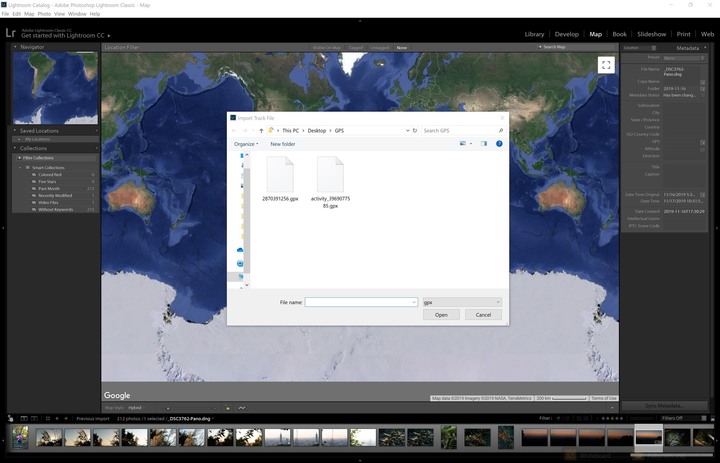Click the Lr logo identity plate
The height and width of the screenshot is (463, 720).
coord(11,33)
